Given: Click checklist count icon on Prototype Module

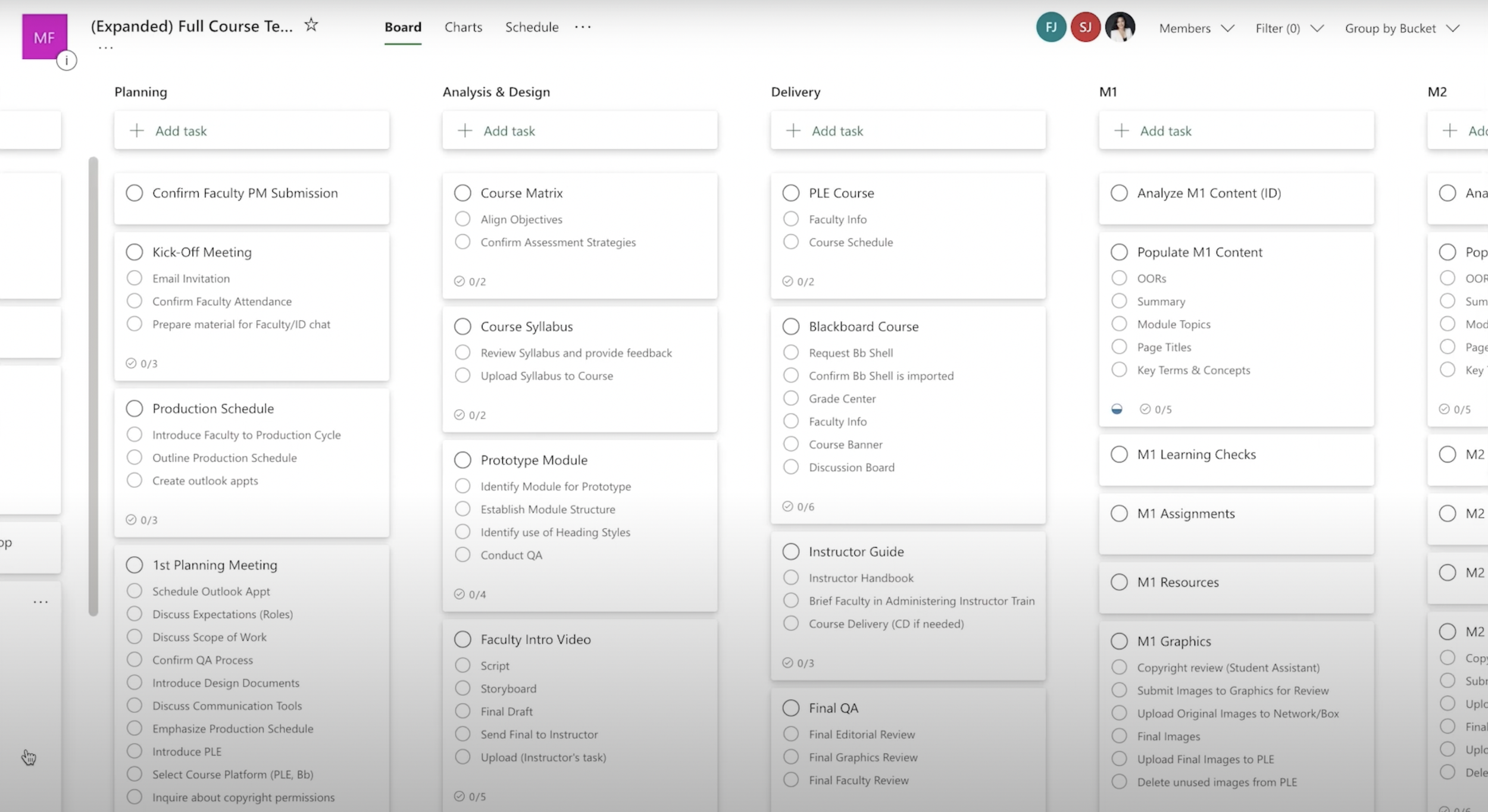Looking at the screenshot, I should (459, 594).
